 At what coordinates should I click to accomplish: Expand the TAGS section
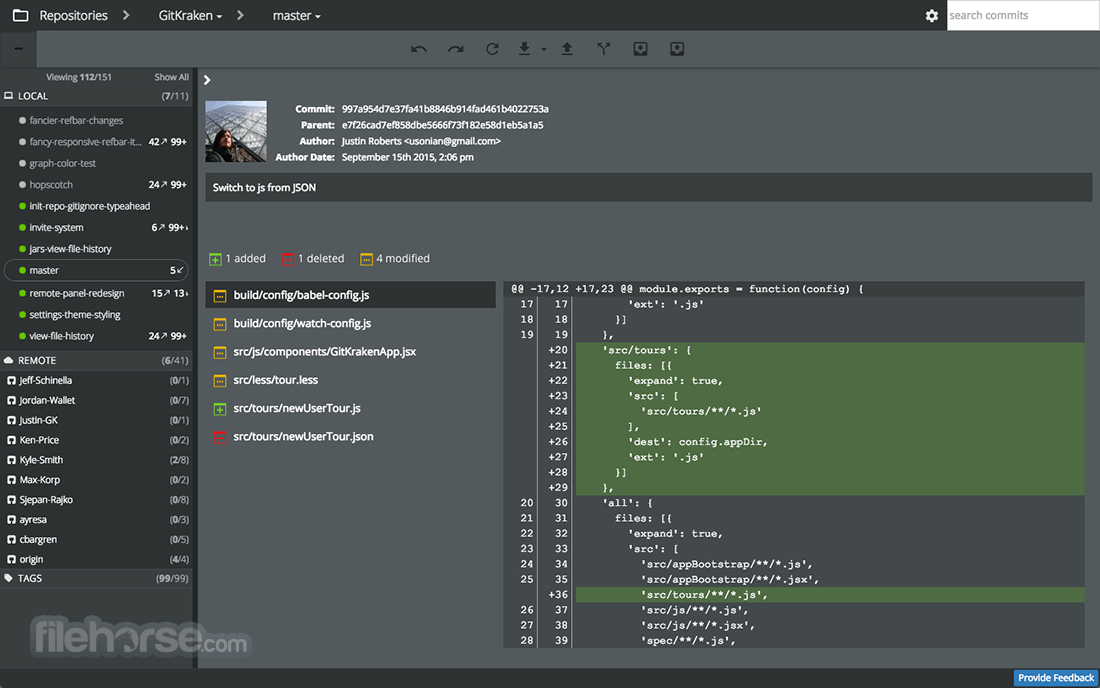point(96,579)
